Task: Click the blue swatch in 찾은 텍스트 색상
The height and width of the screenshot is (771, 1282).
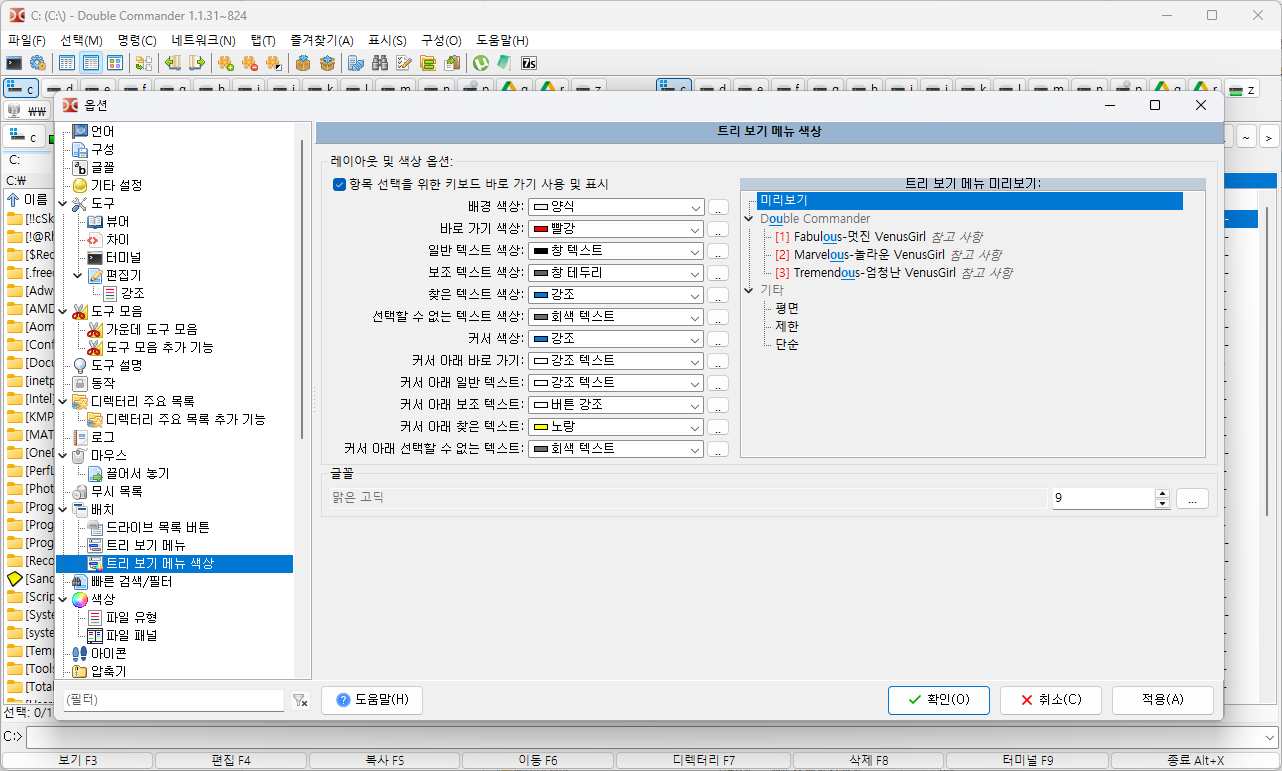Action: [541, 295]
